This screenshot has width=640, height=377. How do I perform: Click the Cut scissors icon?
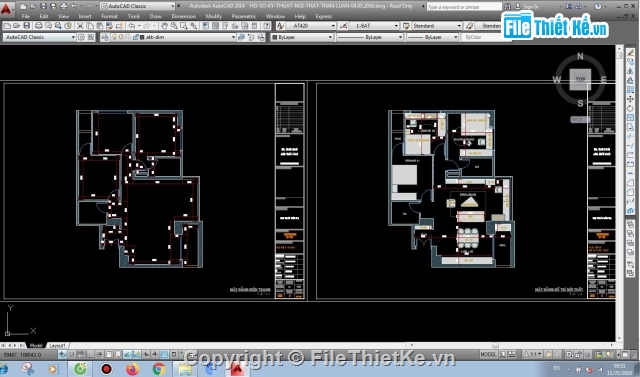[x=80, y=26]
